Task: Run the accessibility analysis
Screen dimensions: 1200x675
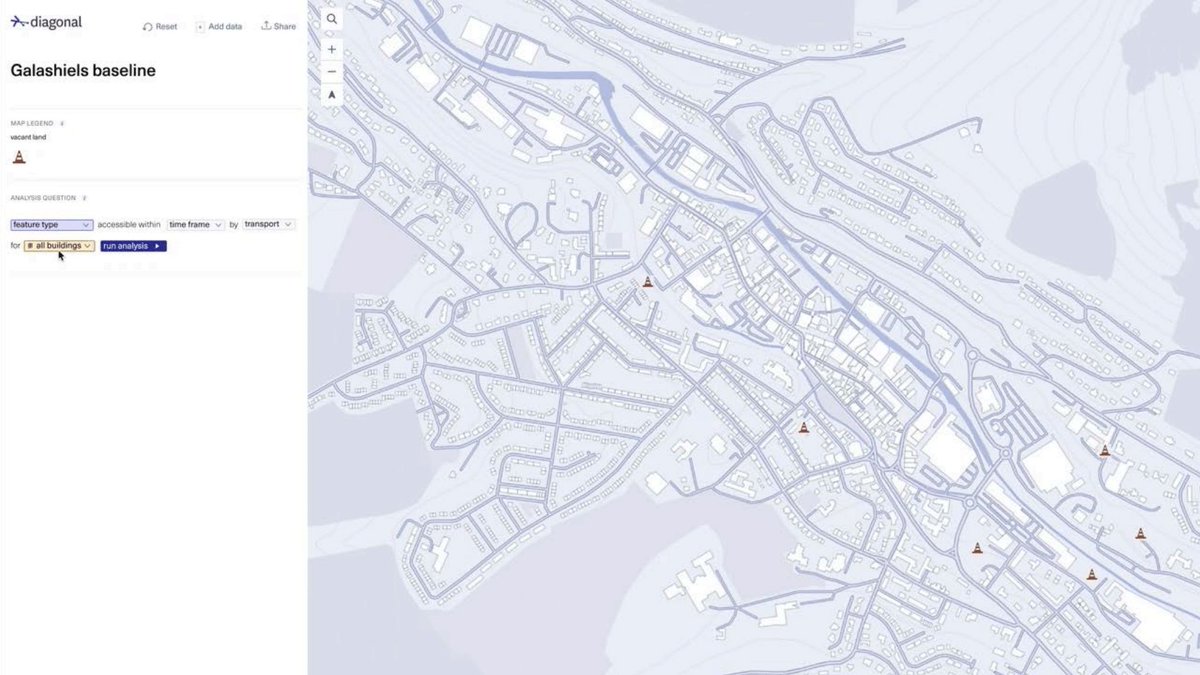Action: click(131, 245)
